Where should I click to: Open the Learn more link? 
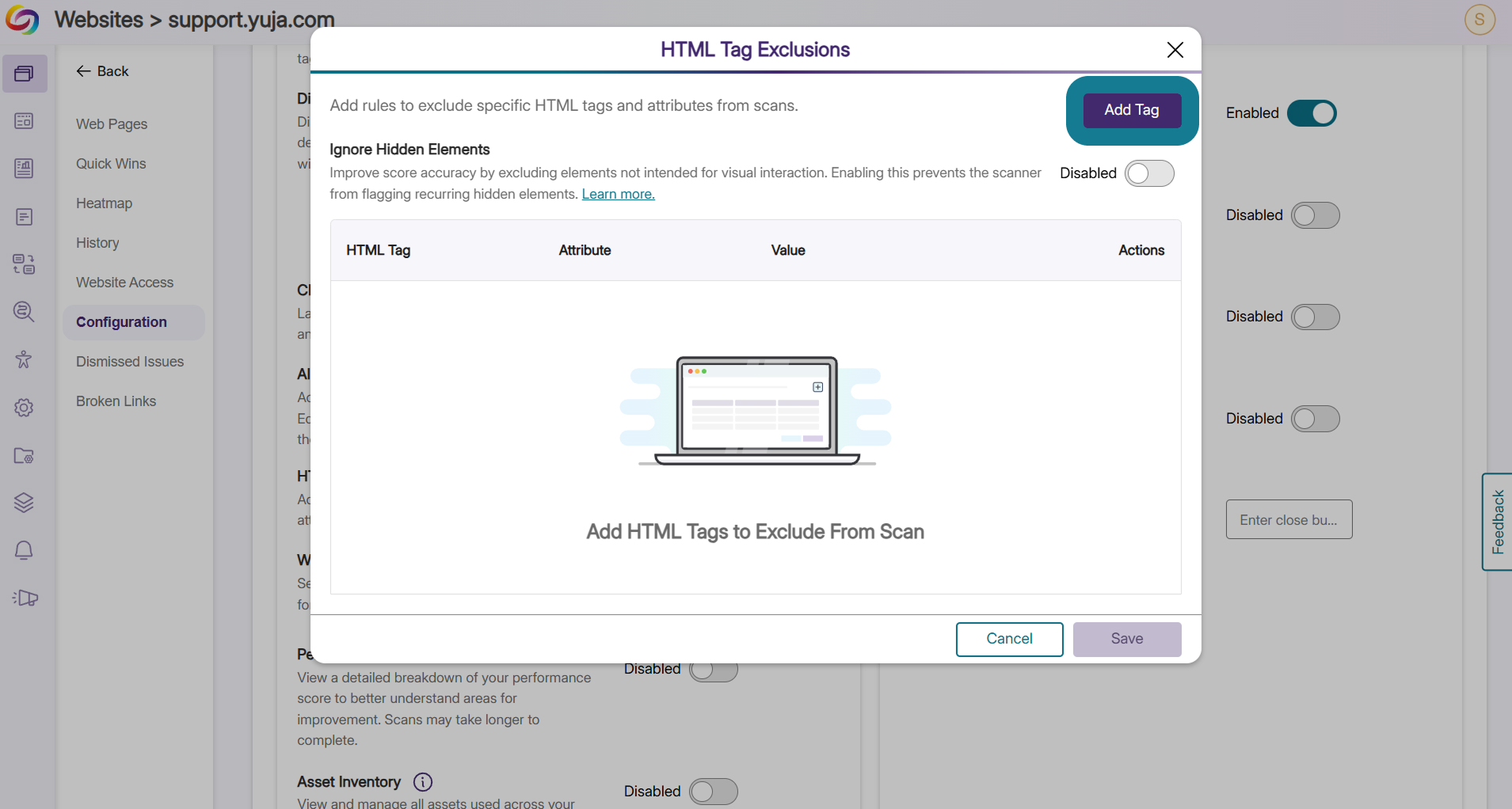click(618, 194)
